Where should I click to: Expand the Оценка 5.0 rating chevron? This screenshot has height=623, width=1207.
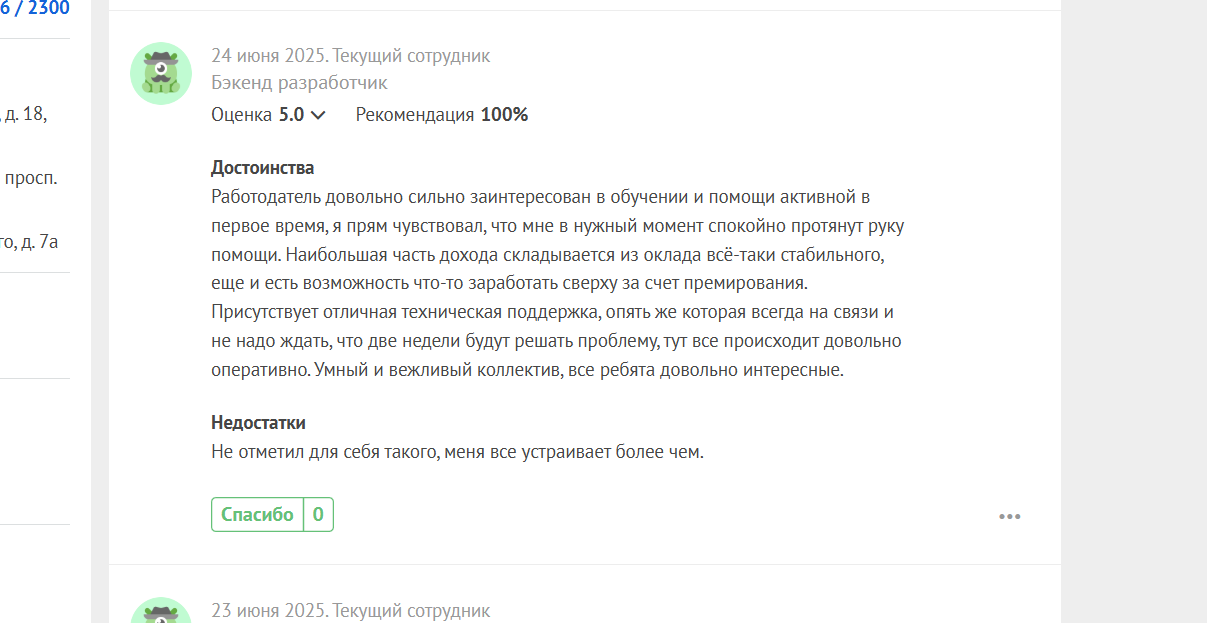[x=318, y=115]
